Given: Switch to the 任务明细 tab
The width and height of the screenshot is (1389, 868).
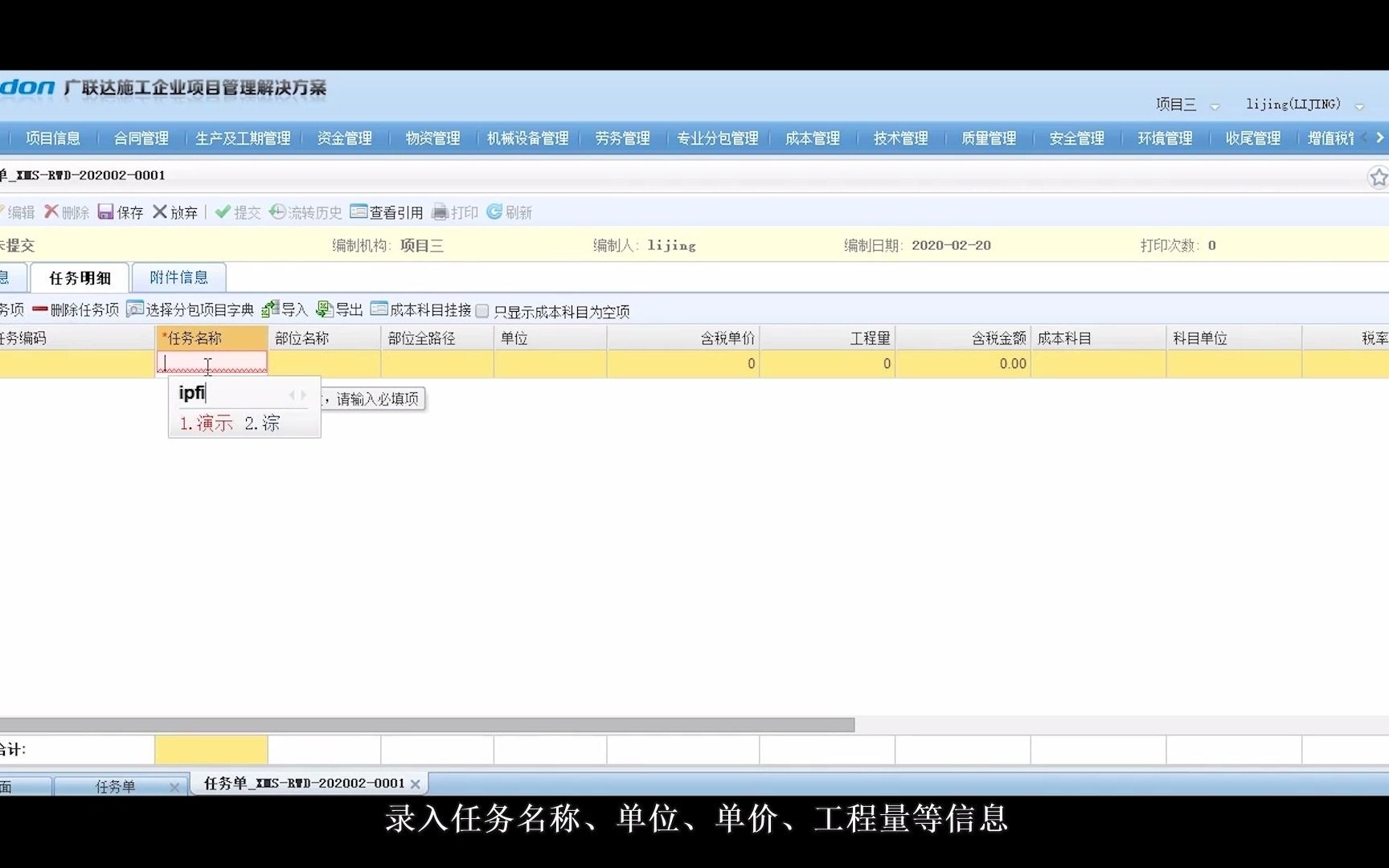Looking at the screenshot, I should click(x=80, y=278).
